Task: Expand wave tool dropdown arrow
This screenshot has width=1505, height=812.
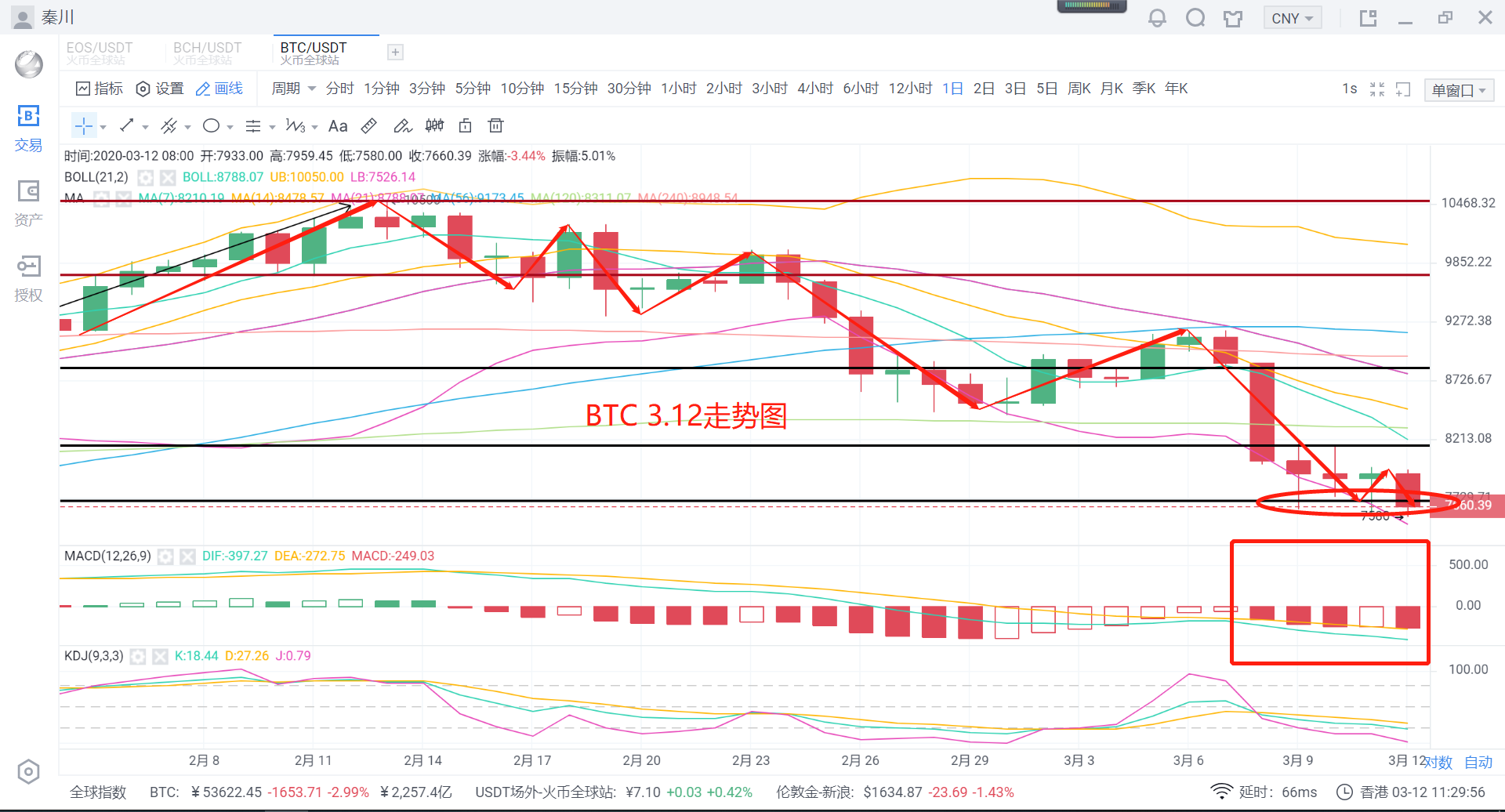Action: pos(314,127)
